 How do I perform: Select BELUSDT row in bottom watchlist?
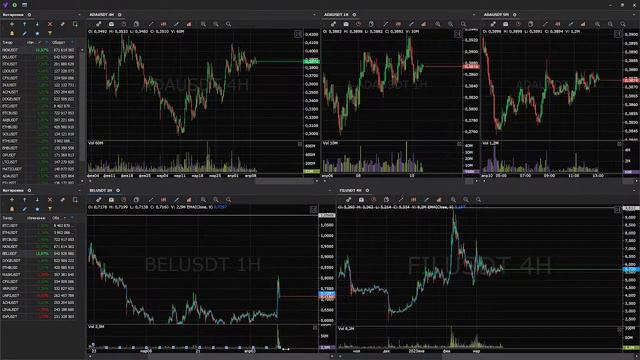click(x=38, y=253)
